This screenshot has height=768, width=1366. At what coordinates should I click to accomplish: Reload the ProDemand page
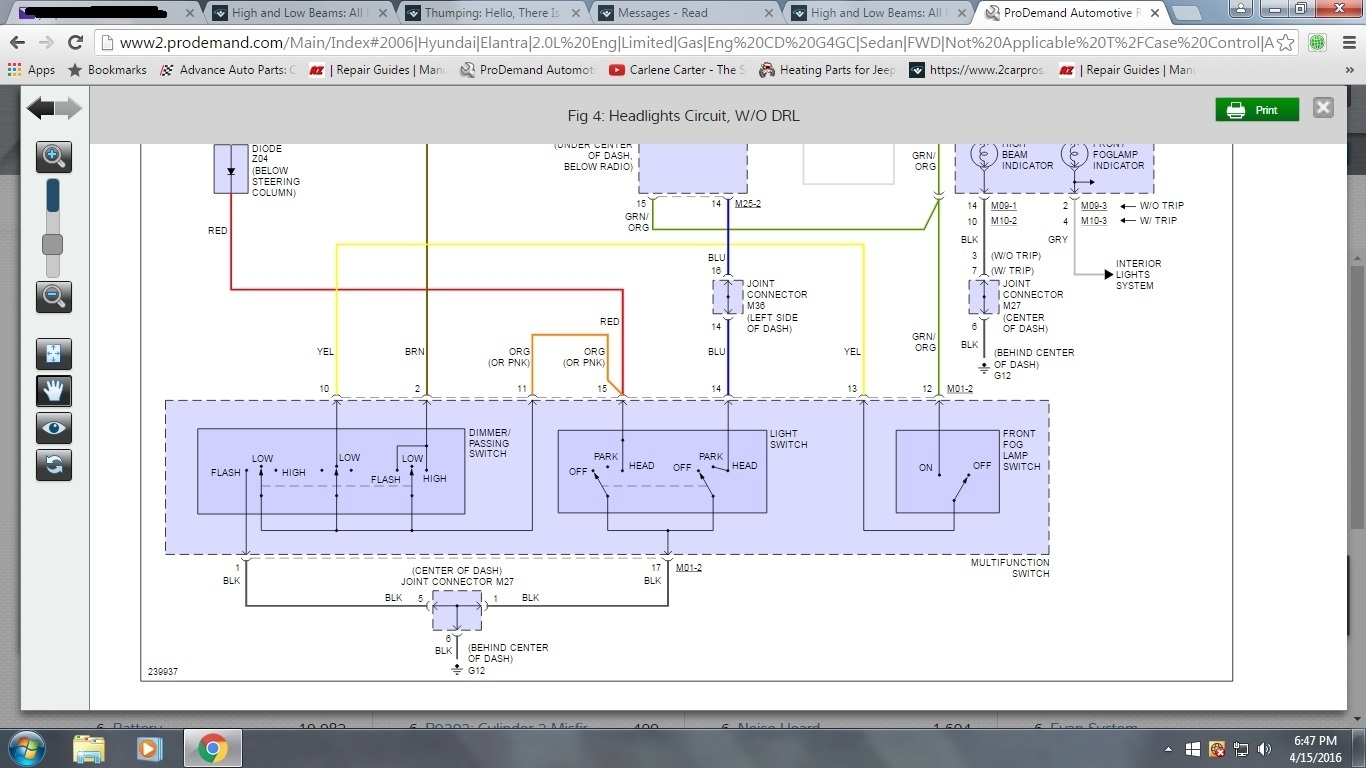pos(75,43)
